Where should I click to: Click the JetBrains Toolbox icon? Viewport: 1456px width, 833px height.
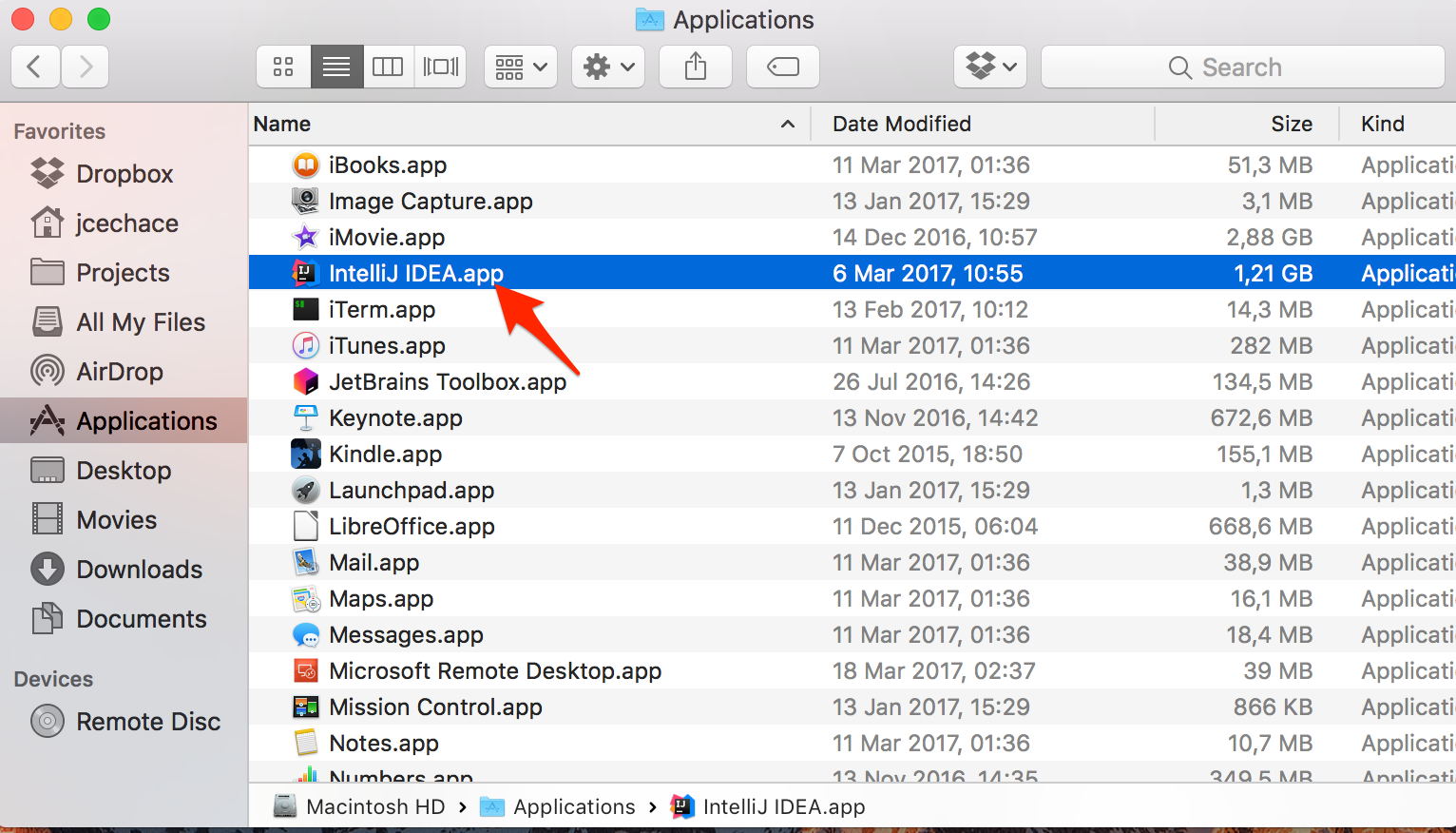[305, 381]
